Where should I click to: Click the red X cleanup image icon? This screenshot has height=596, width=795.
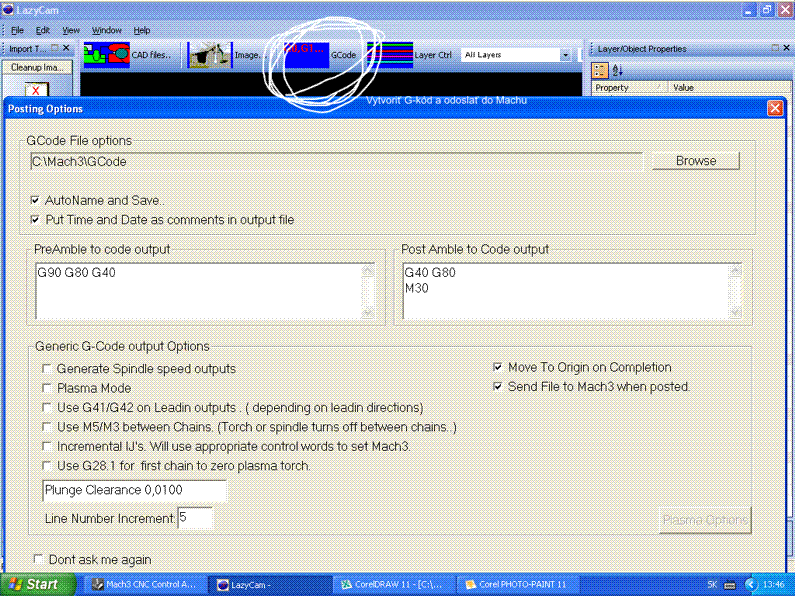click(x=35, y=90)
